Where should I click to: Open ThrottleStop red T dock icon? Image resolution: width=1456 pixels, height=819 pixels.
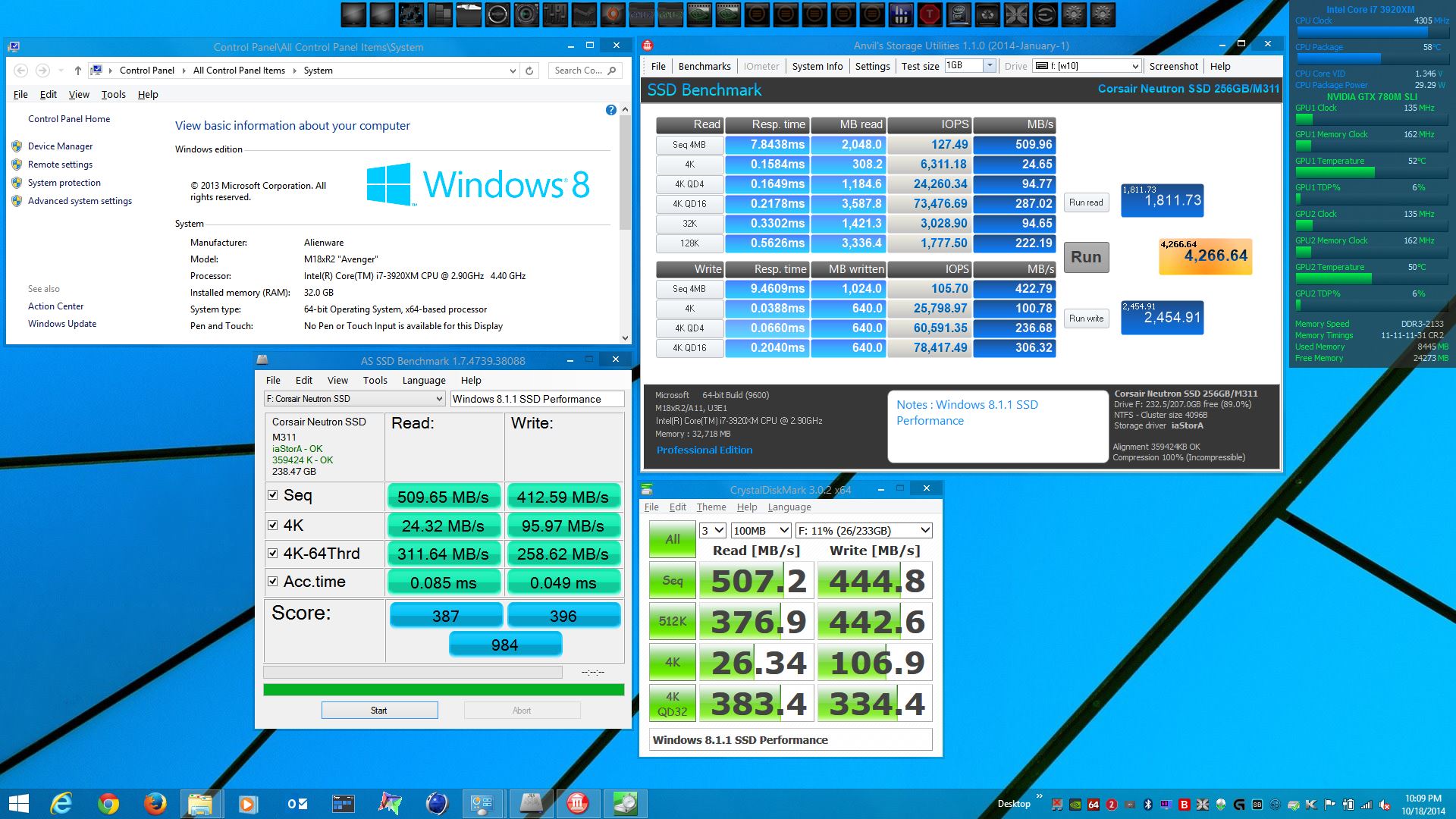pos(929,14)
